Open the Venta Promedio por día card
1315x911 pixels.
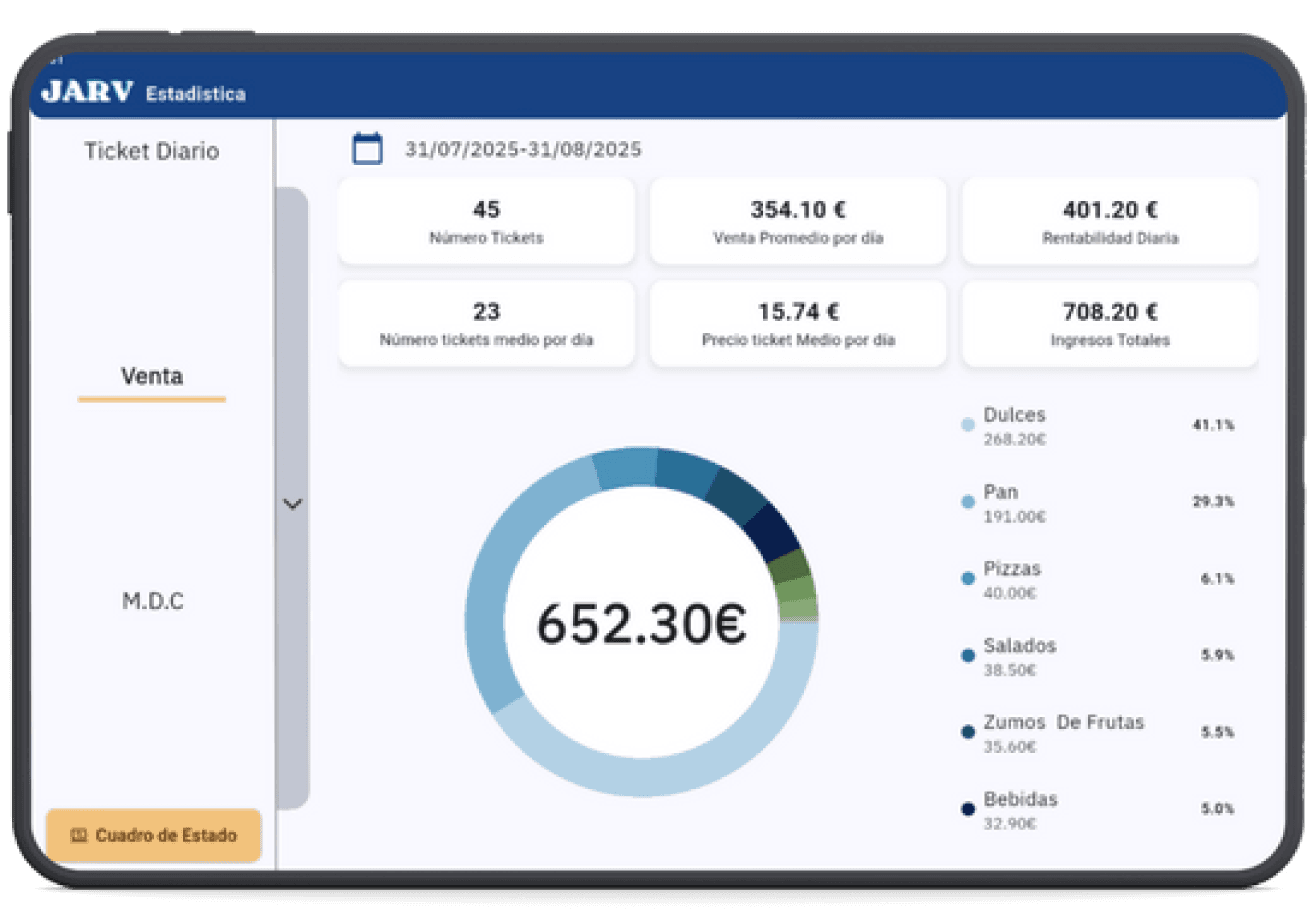[x=798, y=222]
